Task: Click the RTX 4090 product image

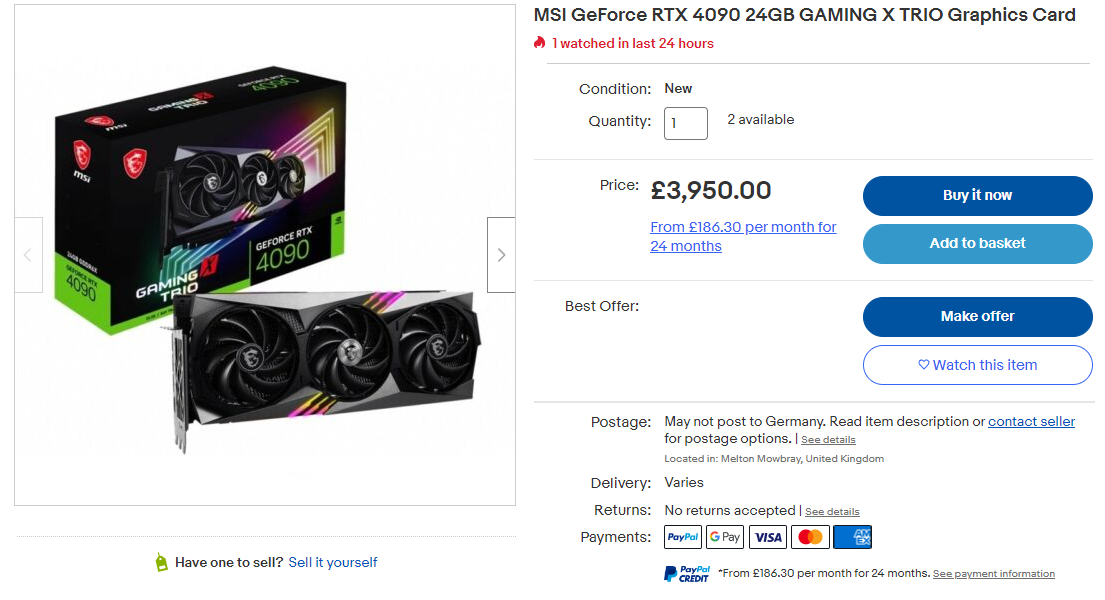Action: (265, 255)
